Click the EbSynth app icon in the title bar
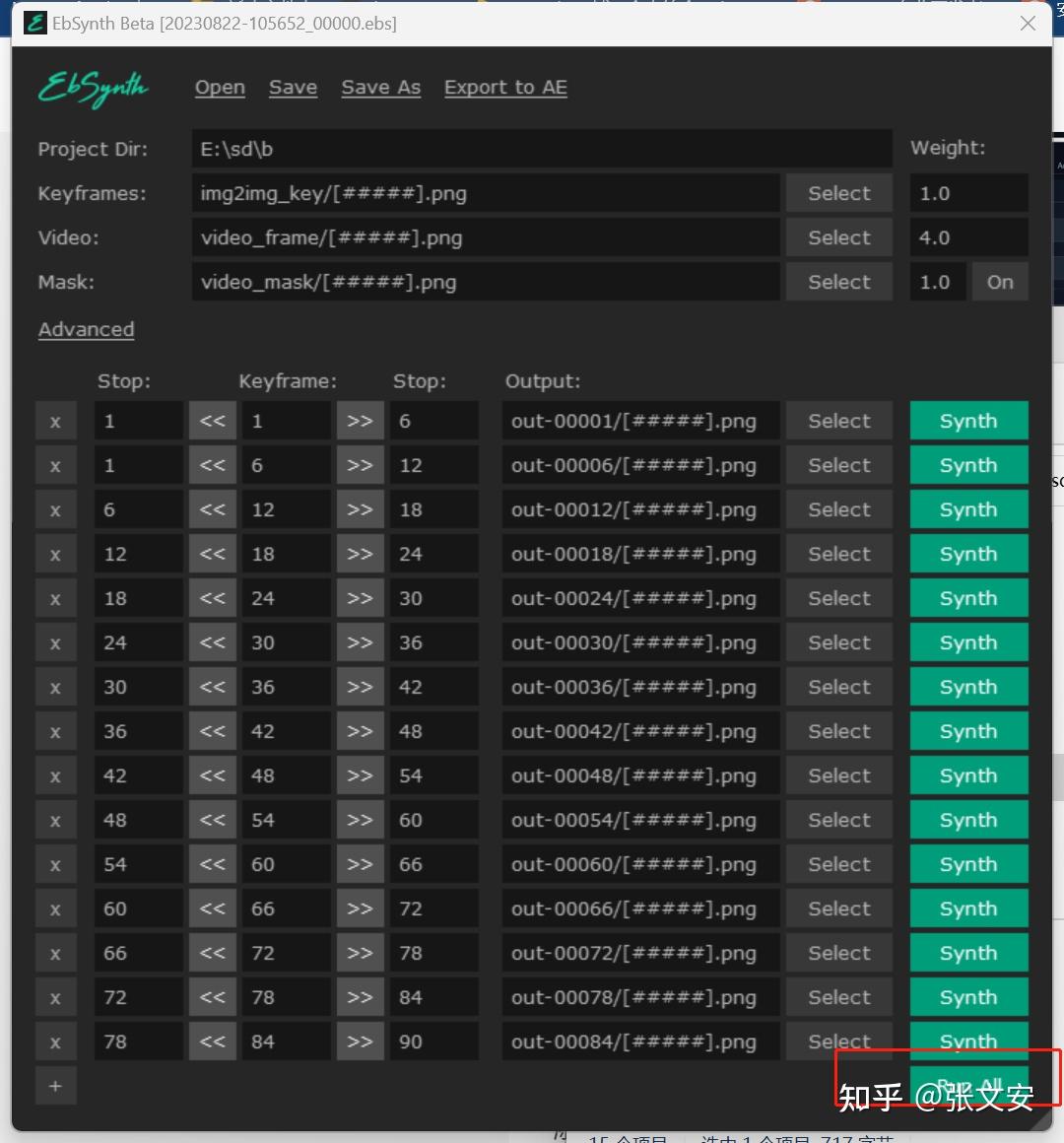Image resolution: width=1064 pixels, height=1143 pixels. pyautogui.click(x=34, y=22)
